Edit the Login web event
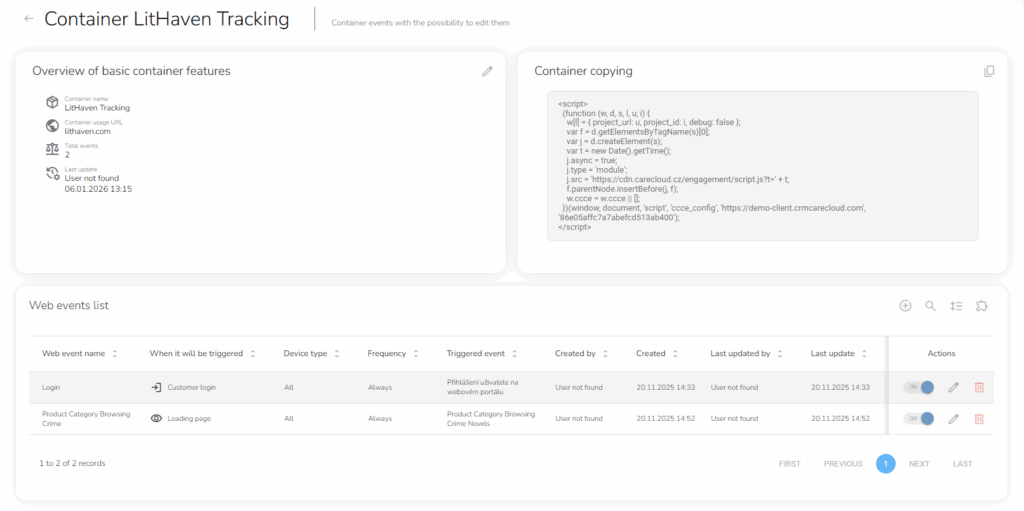The image size is (1024, 511). pos(953,388)
